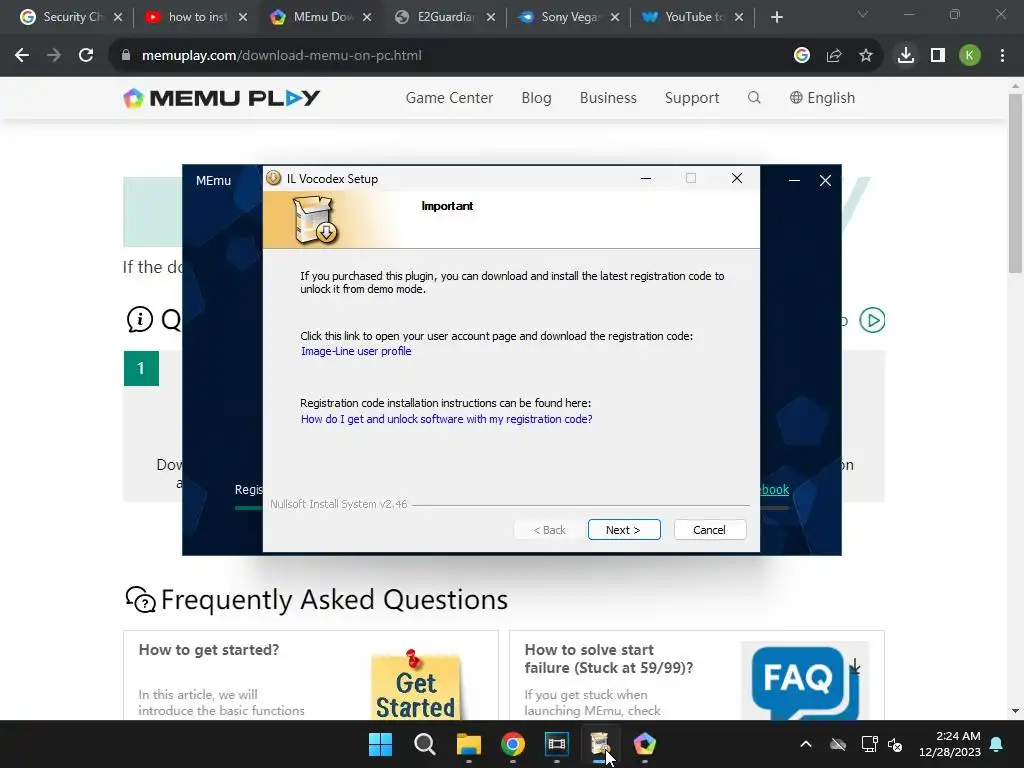Click the info icon beside Q heading

point(139,319)
